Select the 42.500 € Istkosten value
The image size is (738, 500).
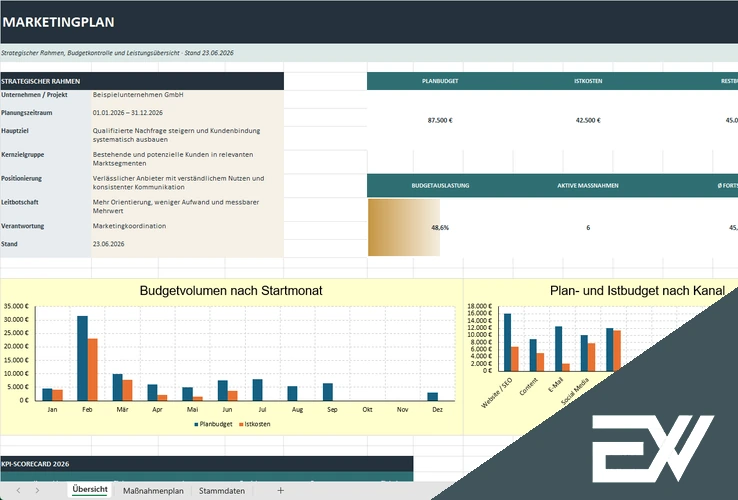pyautogui.click(x=588, y=121)
